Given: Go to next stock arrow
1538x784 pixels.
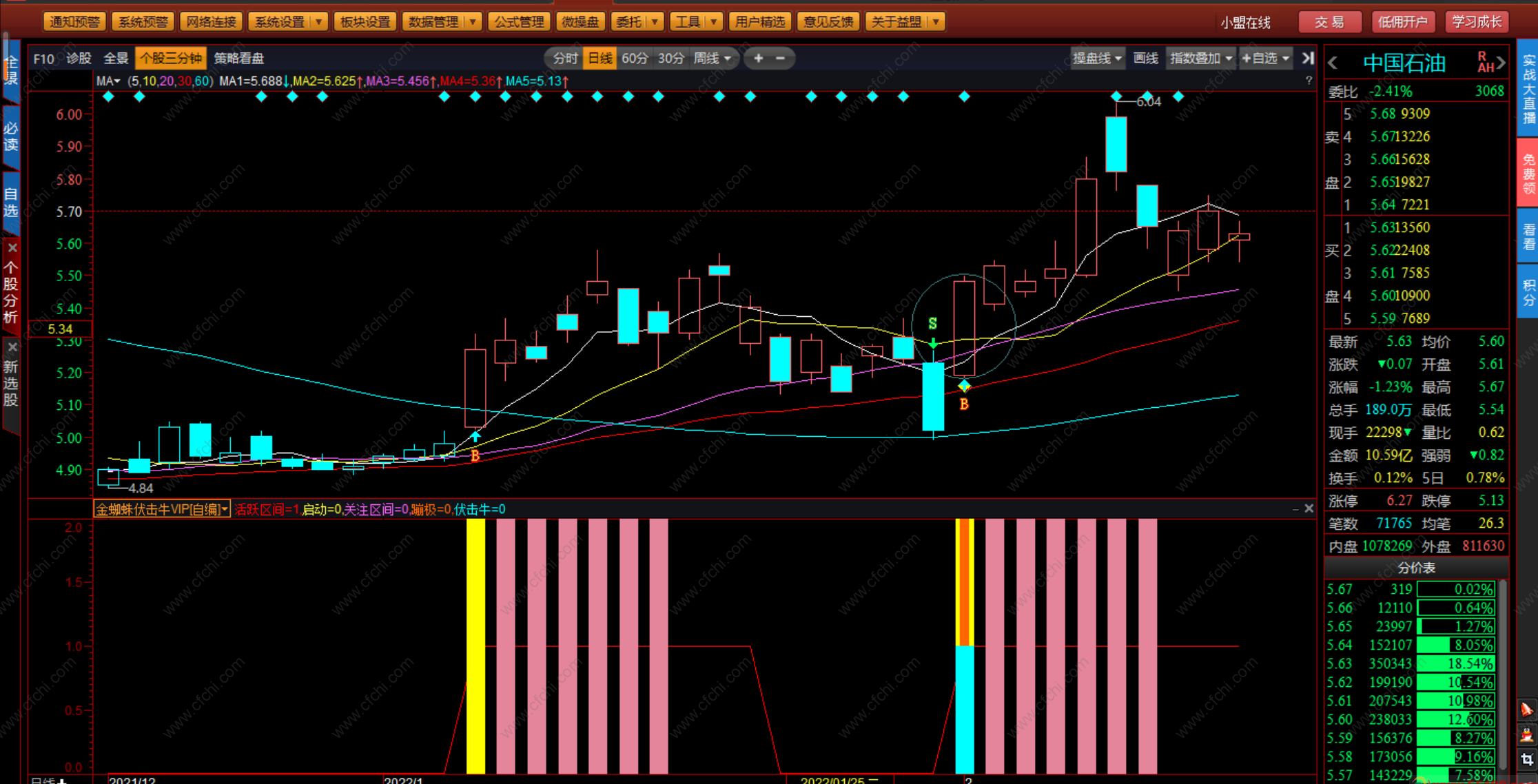Looking at the screenshot, I should point(1501,63).
